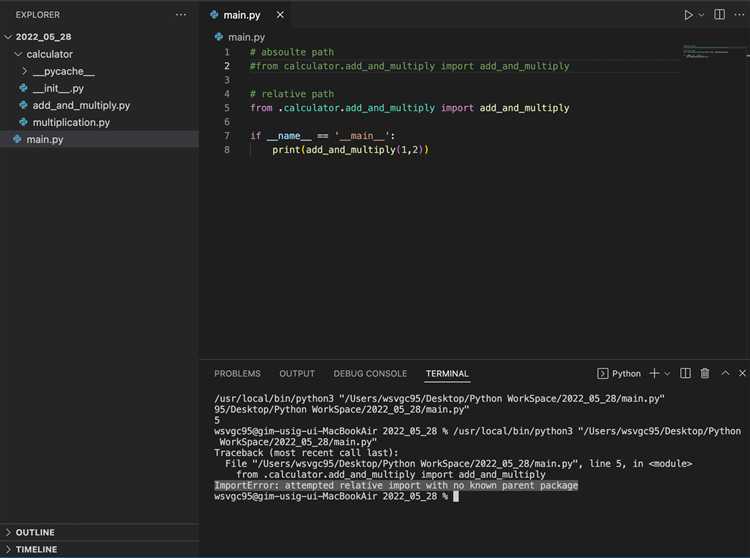Click Python file icon beside __init__.py

(x=23, y=88)
